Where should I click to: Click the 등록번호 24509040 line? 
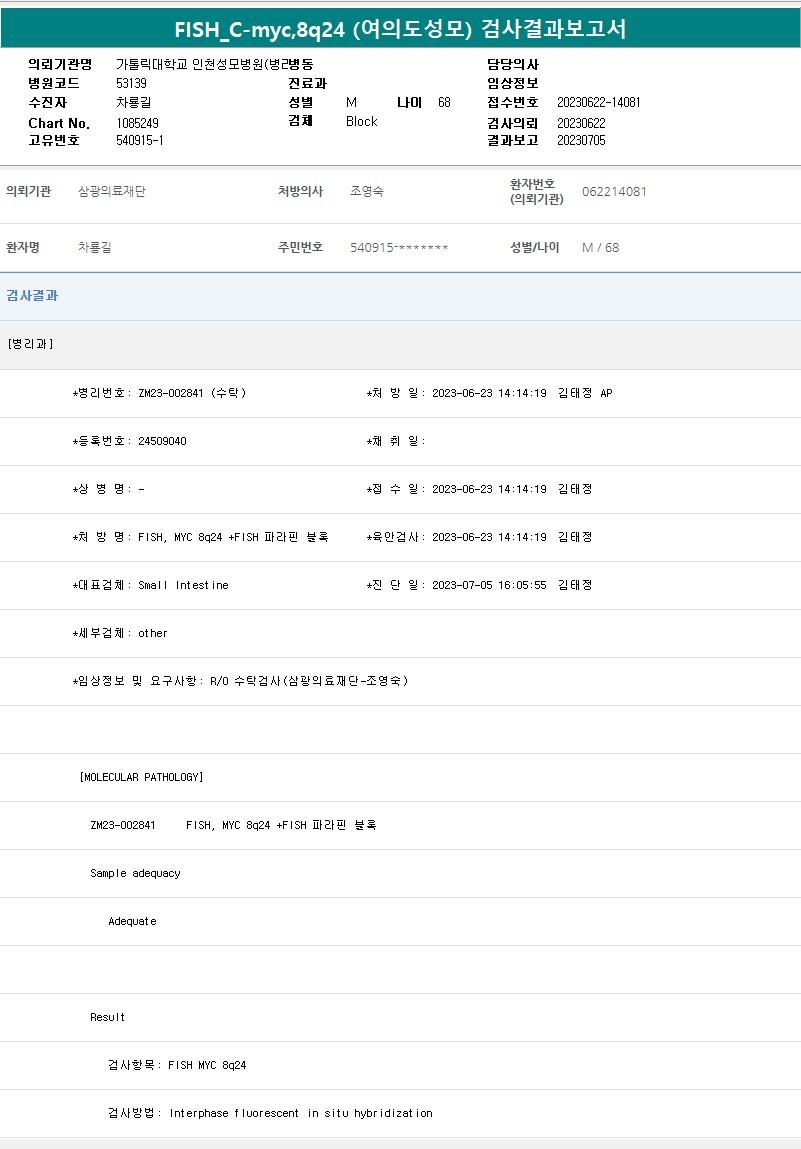(x=130, y=441)
